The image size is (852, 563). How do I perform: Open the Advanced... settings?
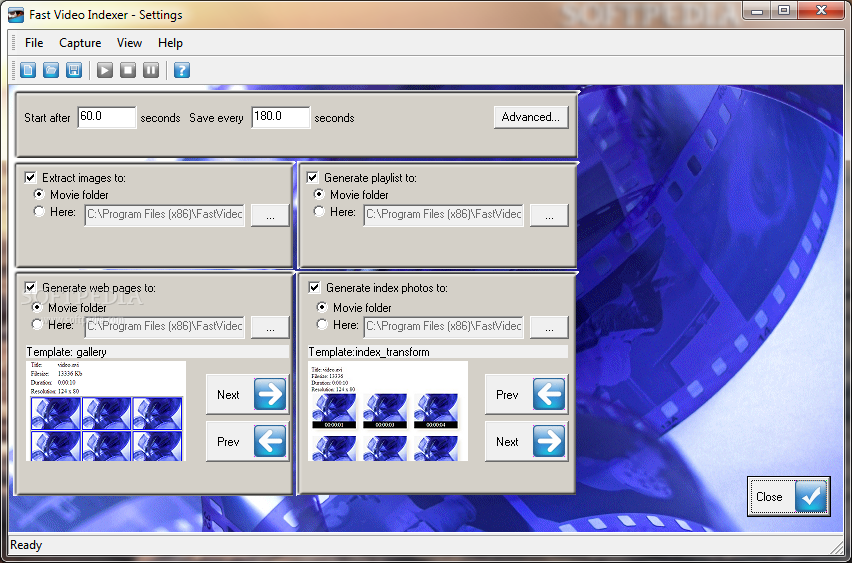[x=531, y=117]
